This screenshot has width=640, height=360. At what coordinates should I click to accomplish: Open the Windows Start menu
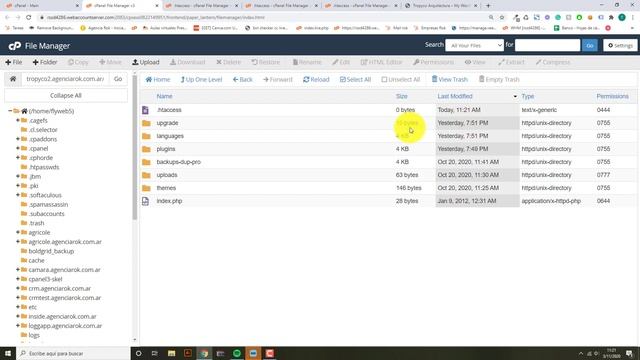click(8, 353)
